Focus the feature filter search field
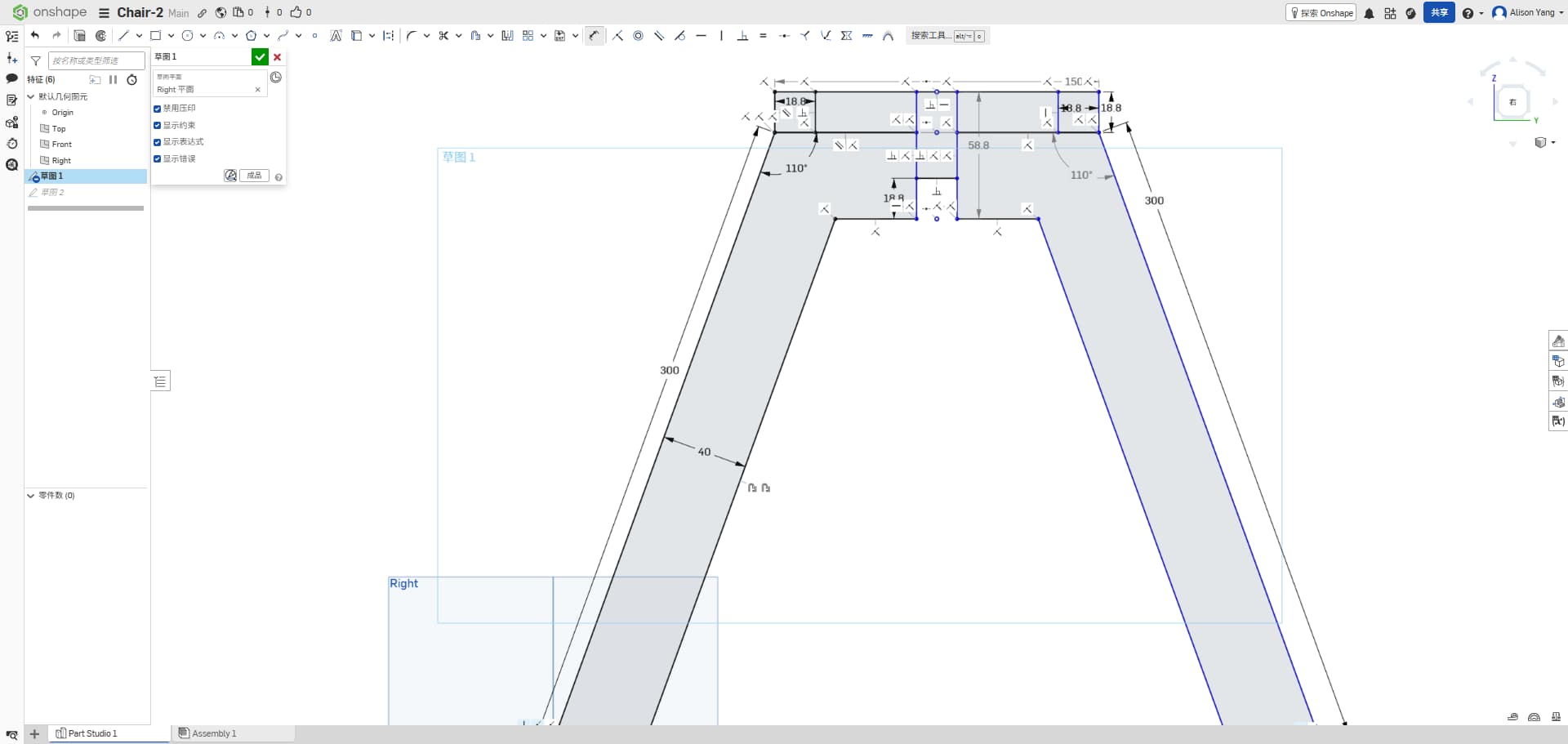Image resolution: width=1568 pixels, height=744 pixels. click(96, 60)
